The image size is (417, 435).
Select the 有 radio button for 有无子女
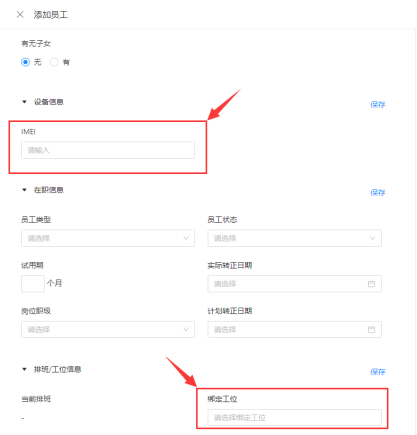(x=54, y=62)
